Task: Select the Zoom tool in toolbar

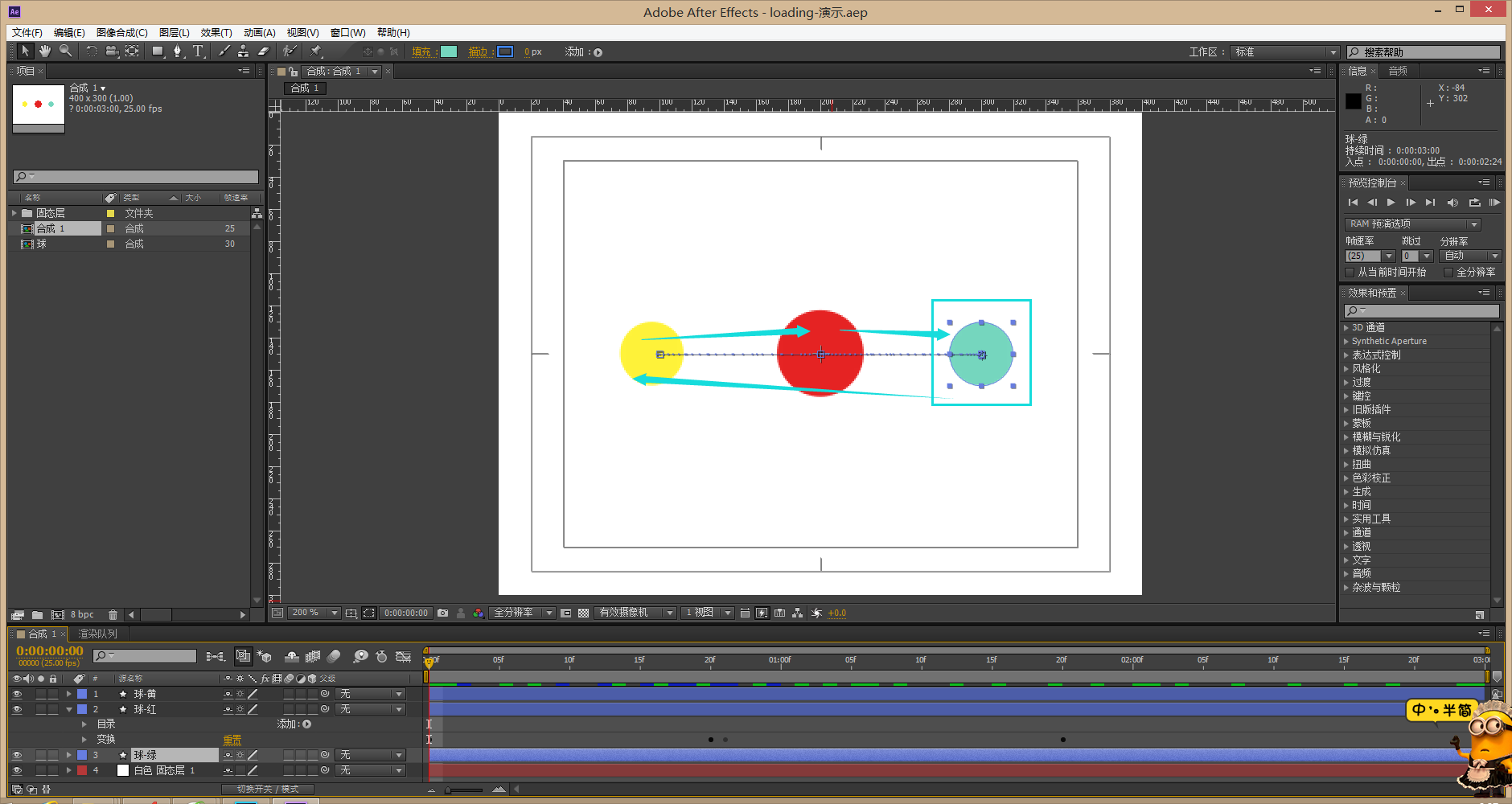Action: [x=65, y=51]
